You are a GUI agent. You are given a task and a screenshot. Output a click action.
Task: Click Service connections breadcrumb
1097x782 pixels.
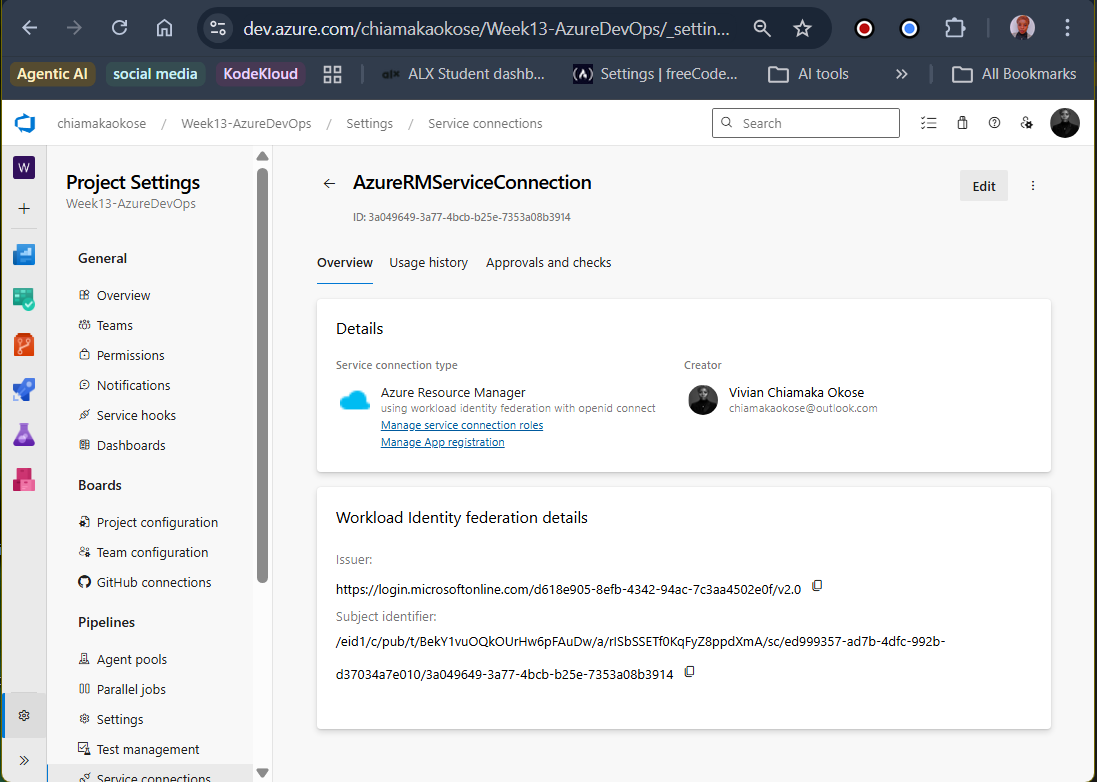(x=485, y=124)
